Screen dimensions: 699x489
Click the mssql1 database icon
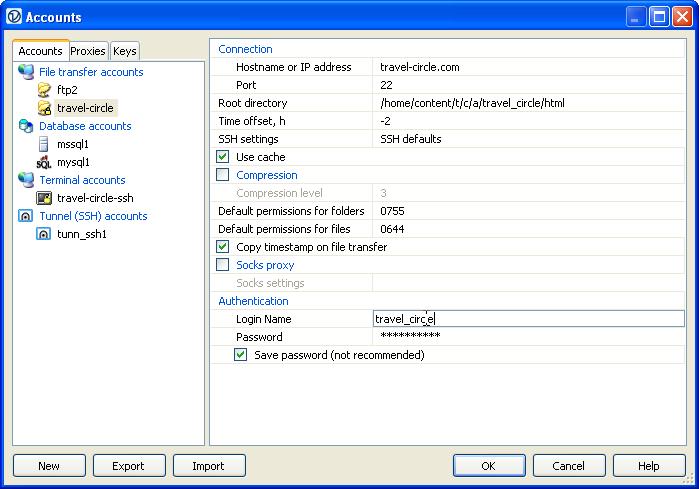click(x=44, y=144)
